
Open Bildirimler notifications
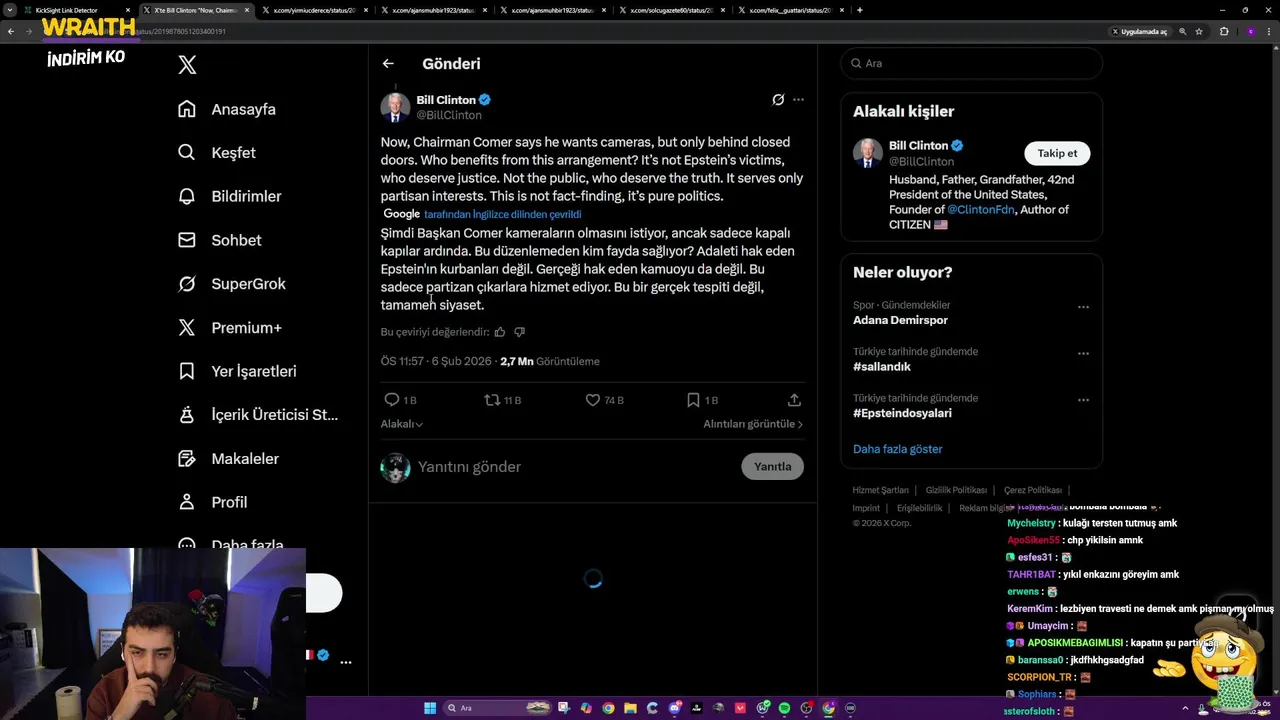(x=229, y=196)
